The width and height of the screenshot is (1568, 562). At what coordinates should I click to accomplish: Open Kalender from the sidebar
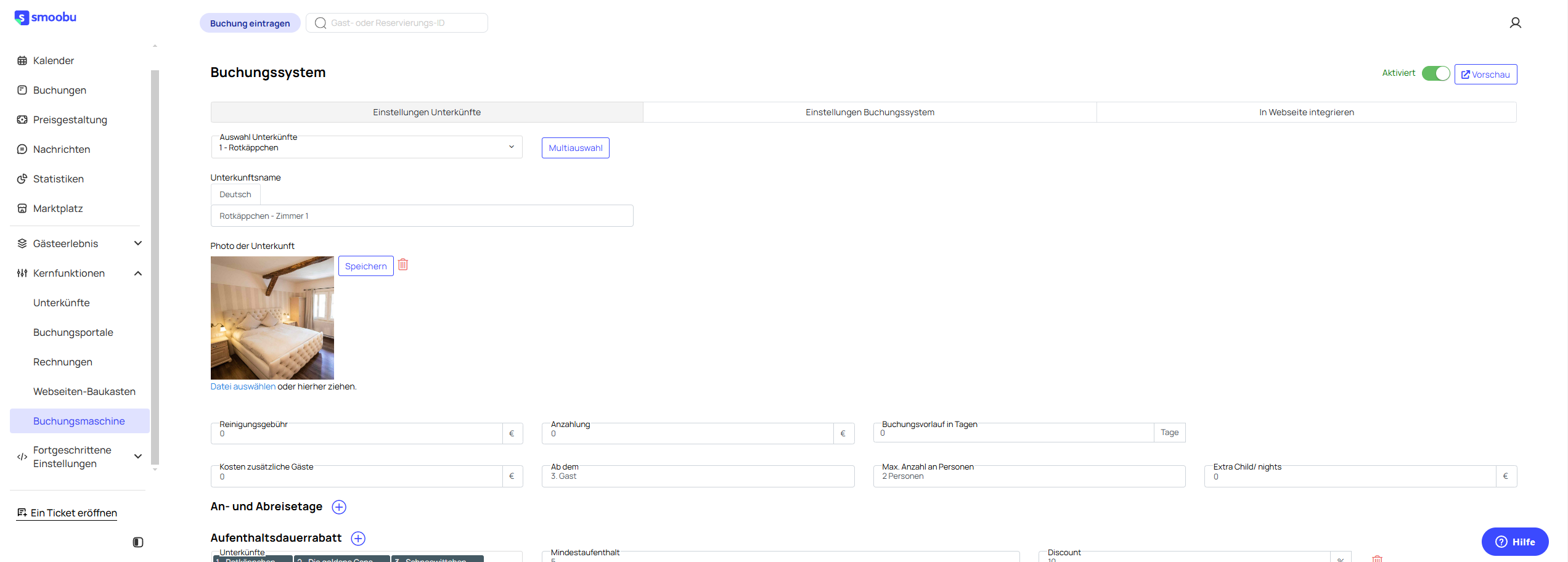point(54,60)
